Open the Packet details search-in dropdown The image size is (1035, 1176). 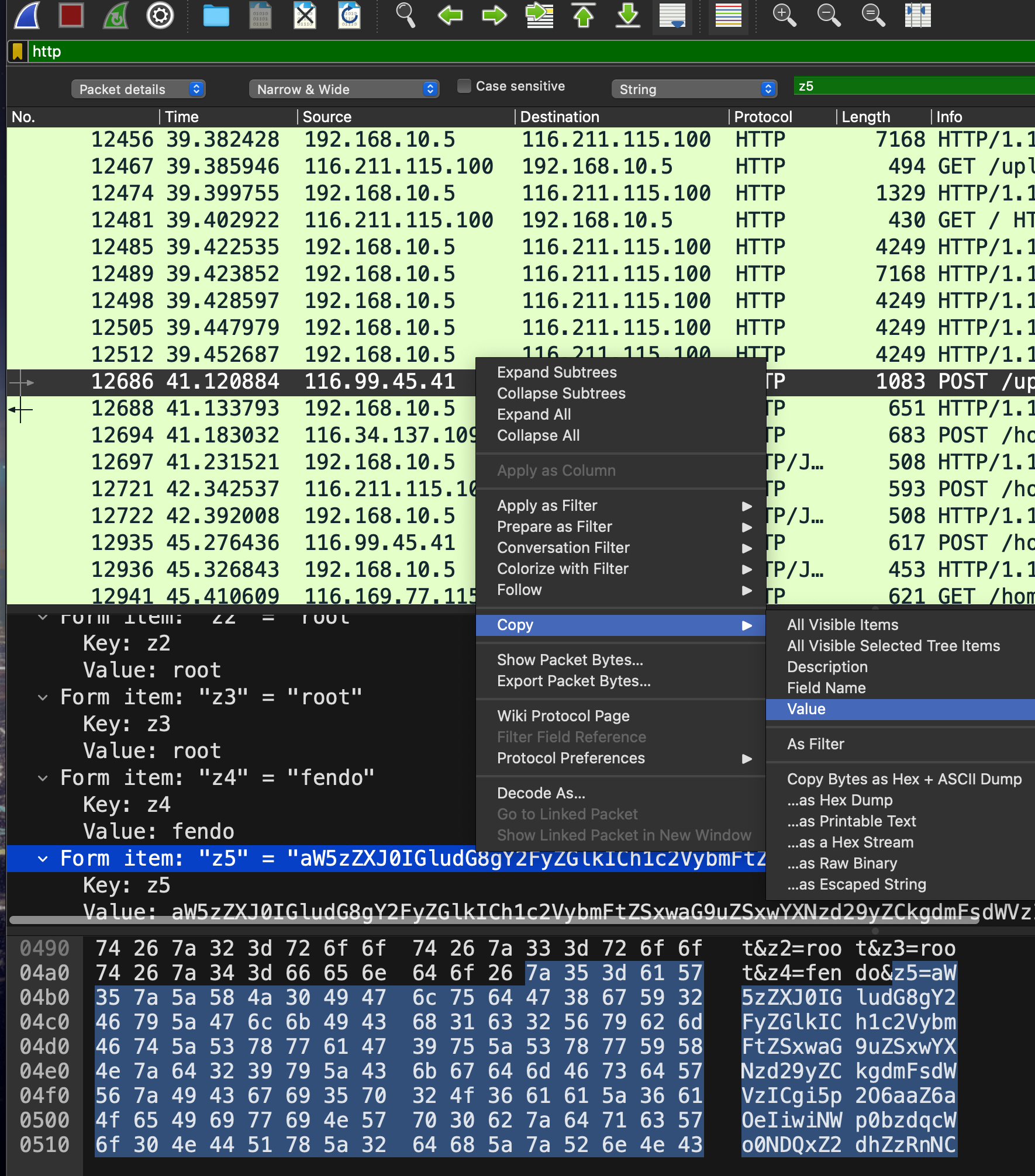[139, 89]
